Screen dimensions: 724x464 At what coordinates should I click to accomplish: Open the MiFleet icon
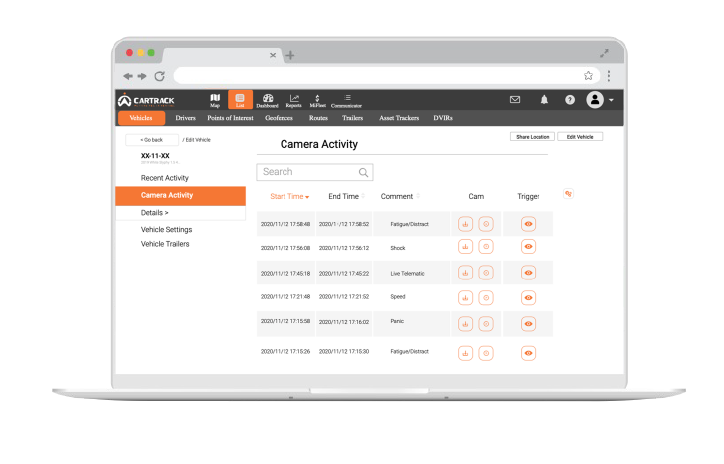click(x=317, y=100)
